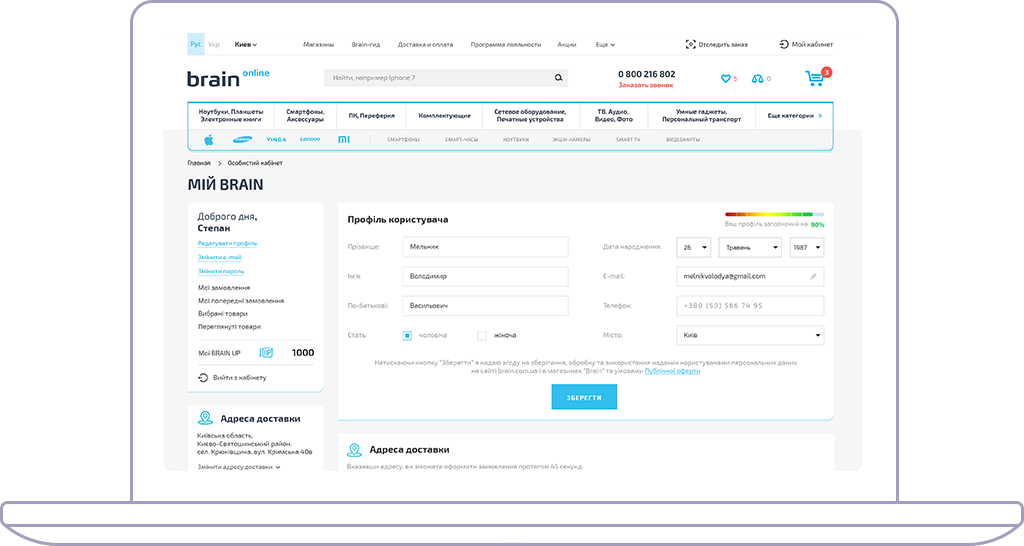This screenshot has width=1024, height=546.
Task: Click the wishlist heart icon
Action: [x=726, y=79]
